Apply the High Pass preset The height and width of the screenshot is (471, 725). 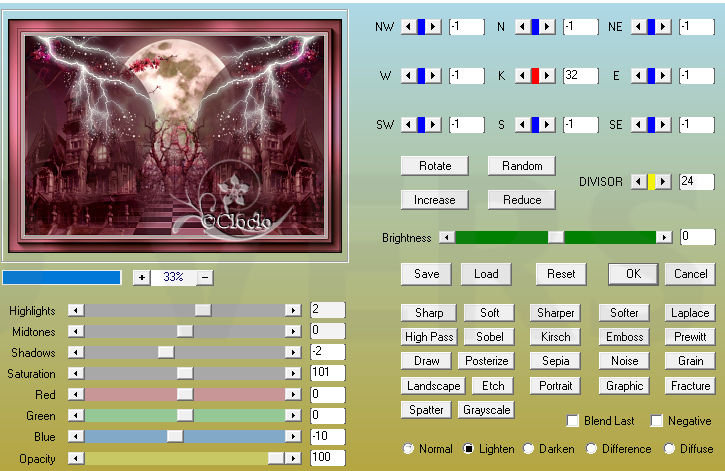[x=429, y=337]
